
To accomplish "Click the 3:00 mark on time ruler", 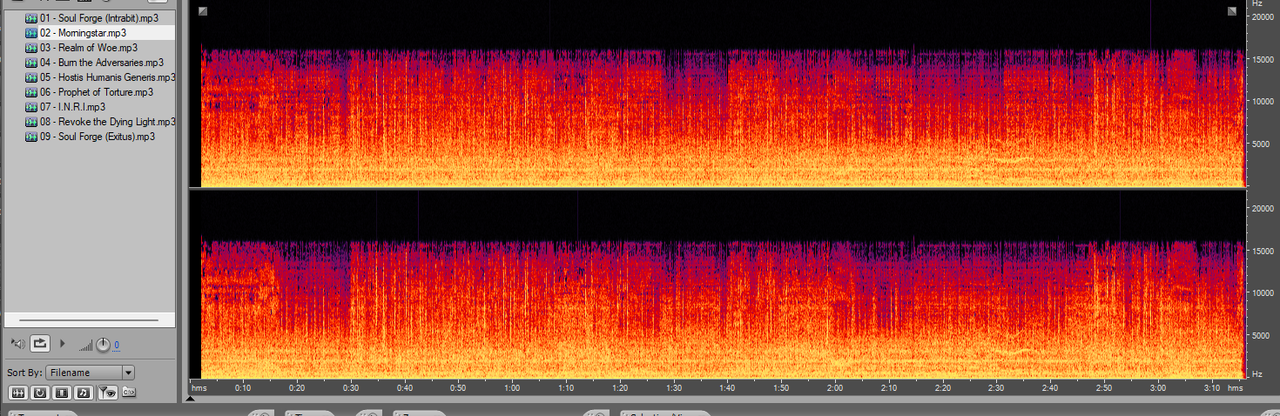I will coord(1158,388).
